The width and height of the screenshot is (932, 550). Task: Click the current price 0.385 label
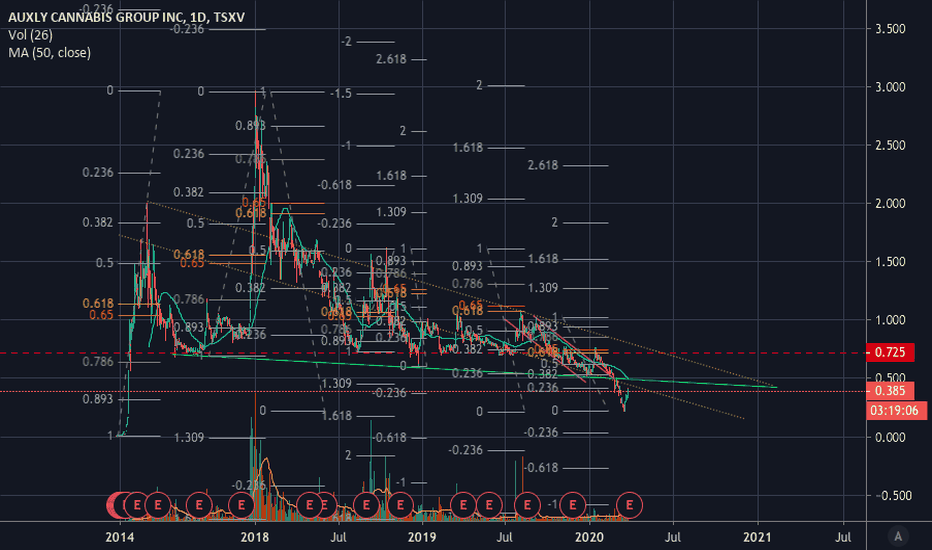[x=890, y=391]
